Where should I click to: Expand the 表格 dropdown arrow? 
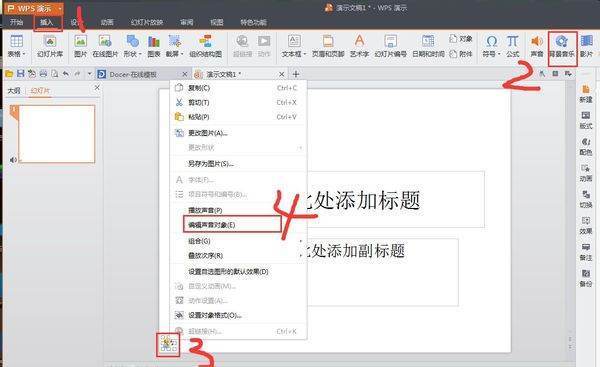pos(24,54)
